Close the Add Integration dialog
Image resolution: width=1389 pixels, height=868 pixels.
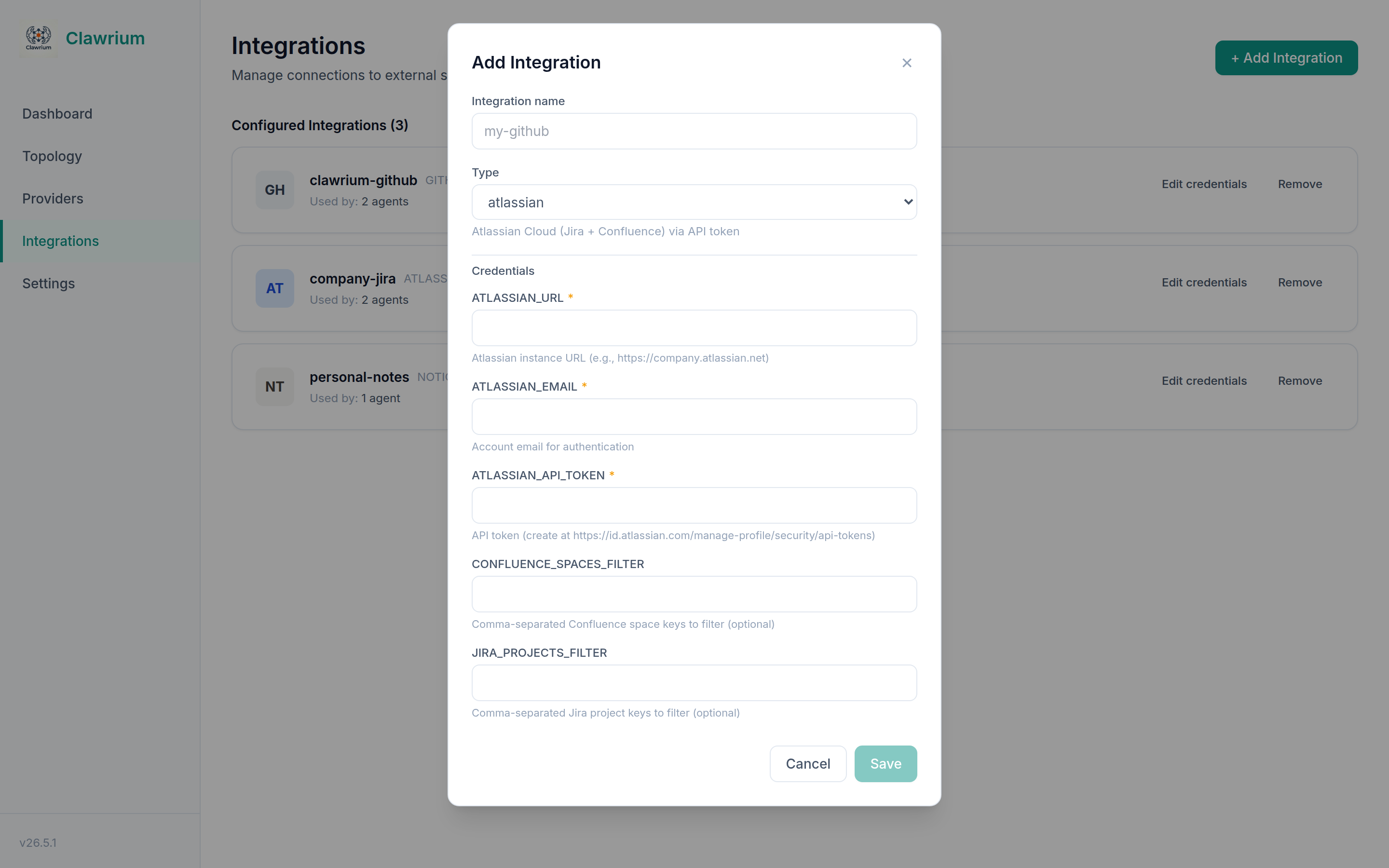pos(906,63)
